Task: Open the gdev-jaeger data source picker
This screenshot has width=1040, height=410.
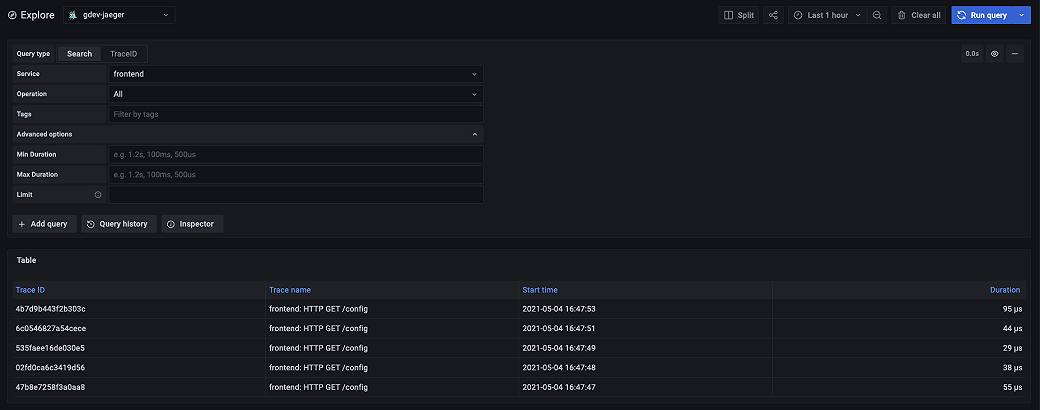Action: pos(119,15)
